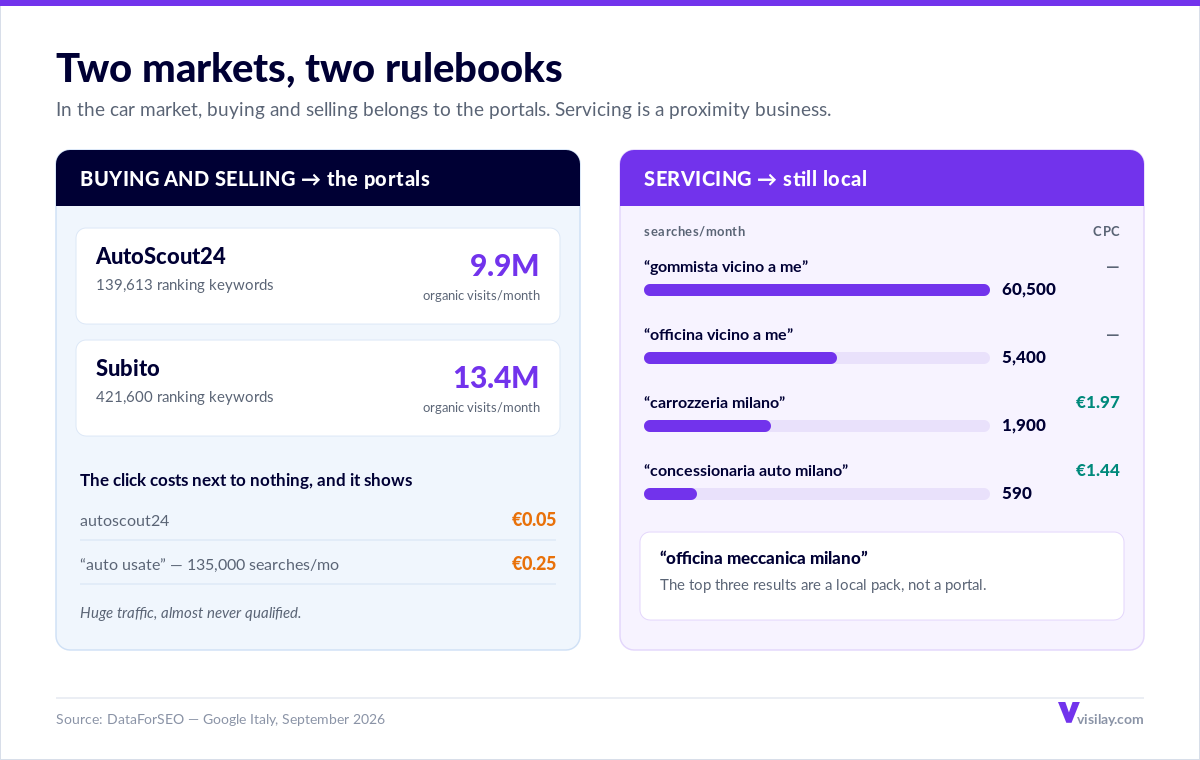Click the CPC dash for 'officina vicino a me'

1113,335
